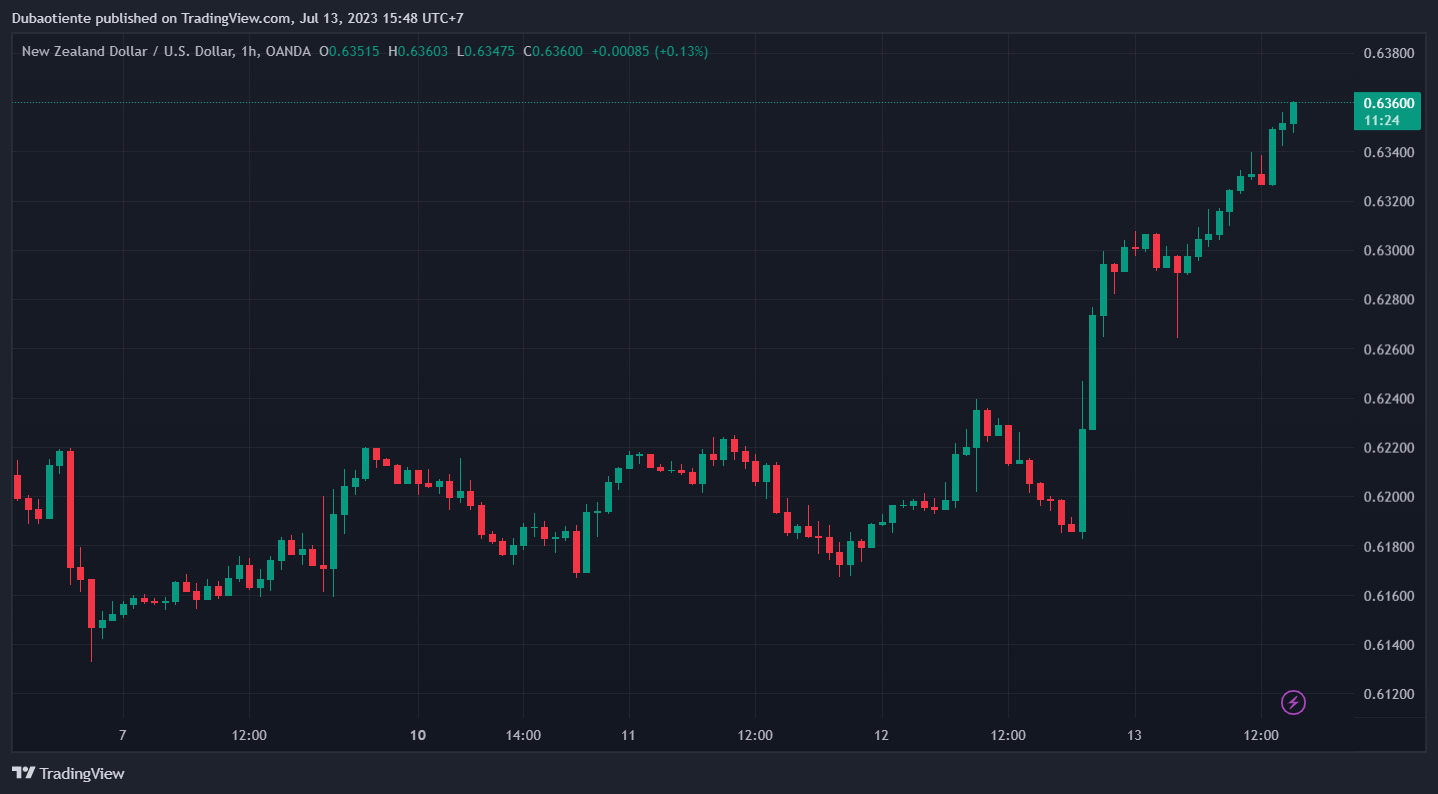Screen dimensions: 1438x794
Task: Click the purple lightning bolt icon
Action: coord(1294,702)
